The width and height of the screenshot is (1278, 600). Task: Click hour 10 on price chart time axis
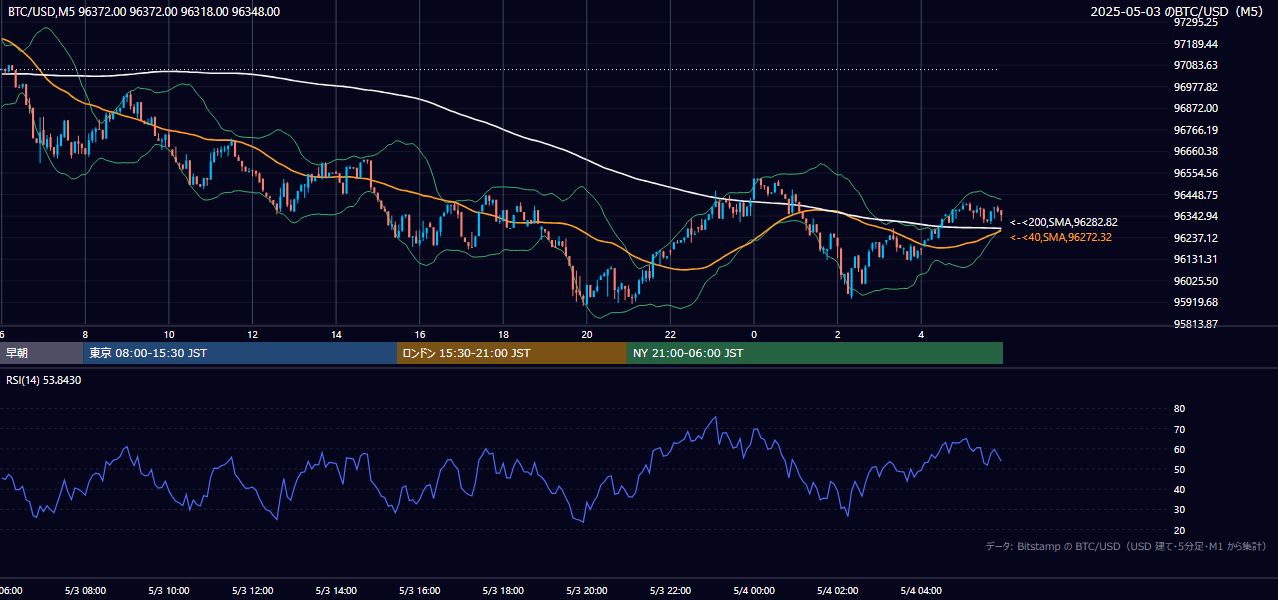point(169,335)
